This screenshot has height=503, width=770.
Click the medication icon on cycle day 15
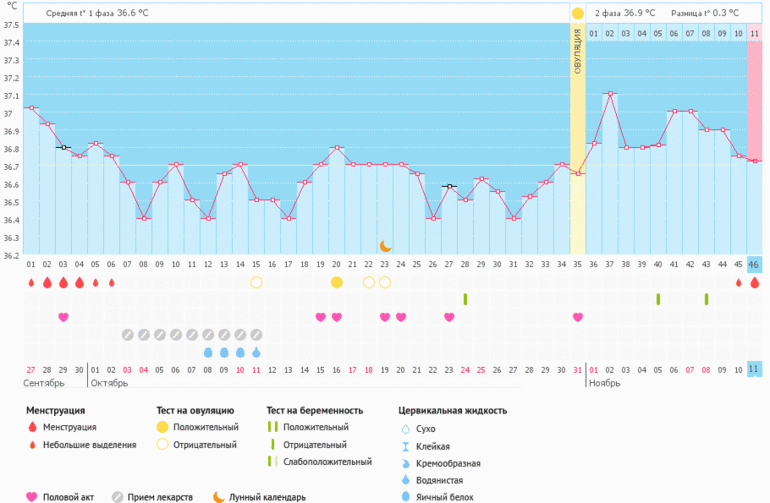256,335
